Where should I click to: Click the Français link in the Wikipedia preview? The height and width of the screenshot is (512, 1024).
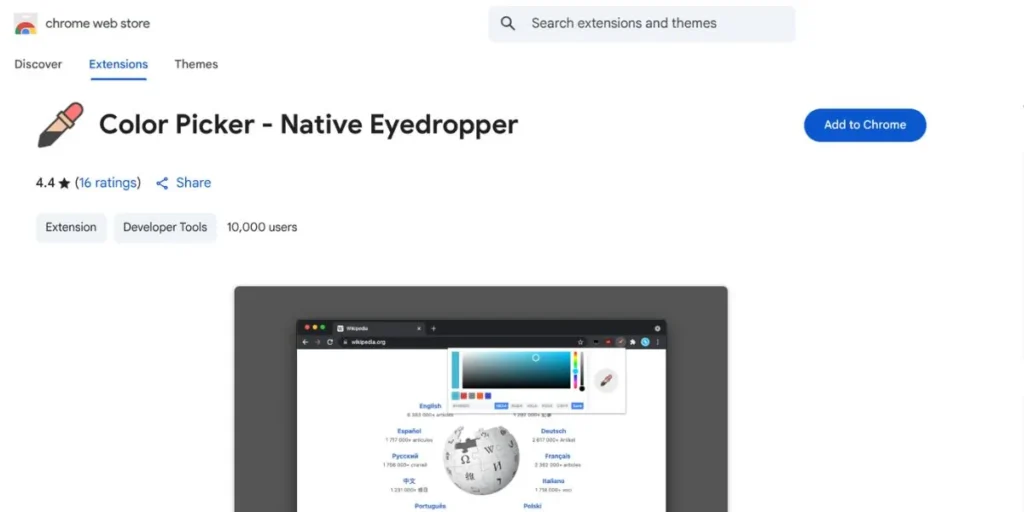click(x=557, y=456)
